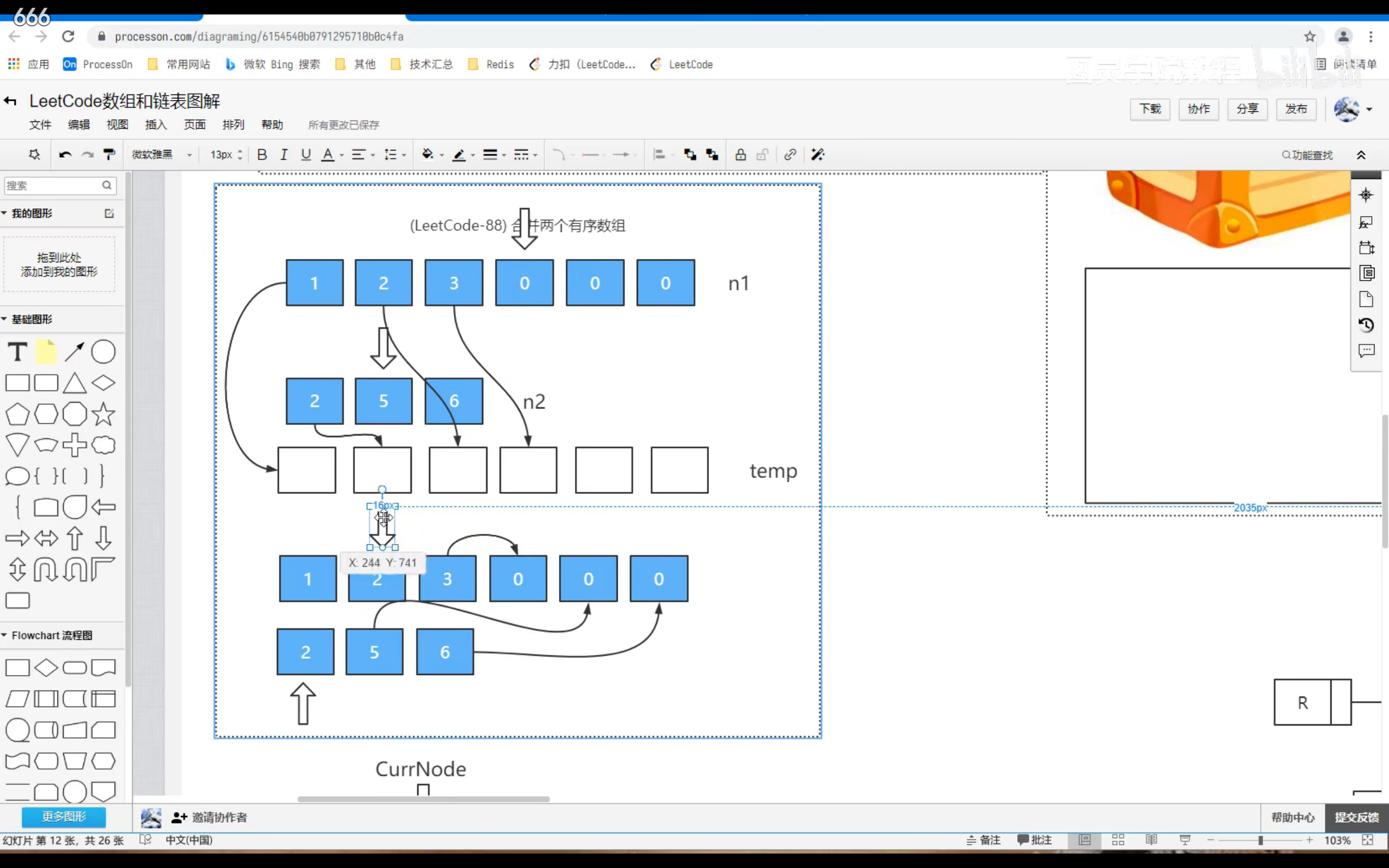The height and width of the screenshot is (868, 1389).
Task: Click bring to front icon
Action: 690,154
